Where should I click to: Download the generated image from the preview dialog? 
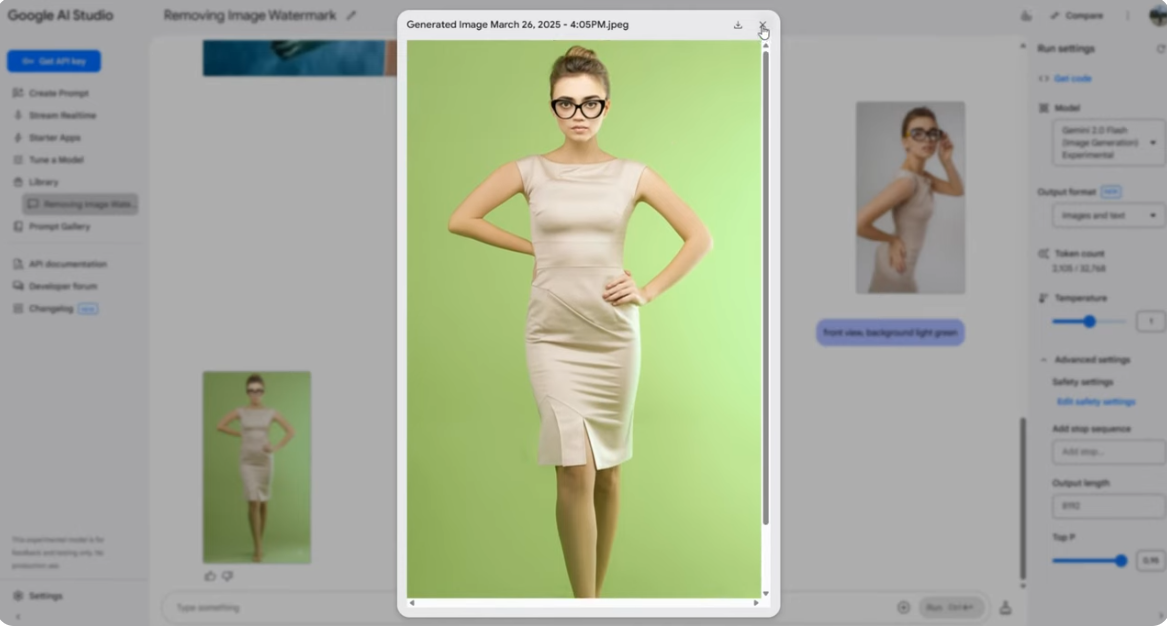coord(738,25)
